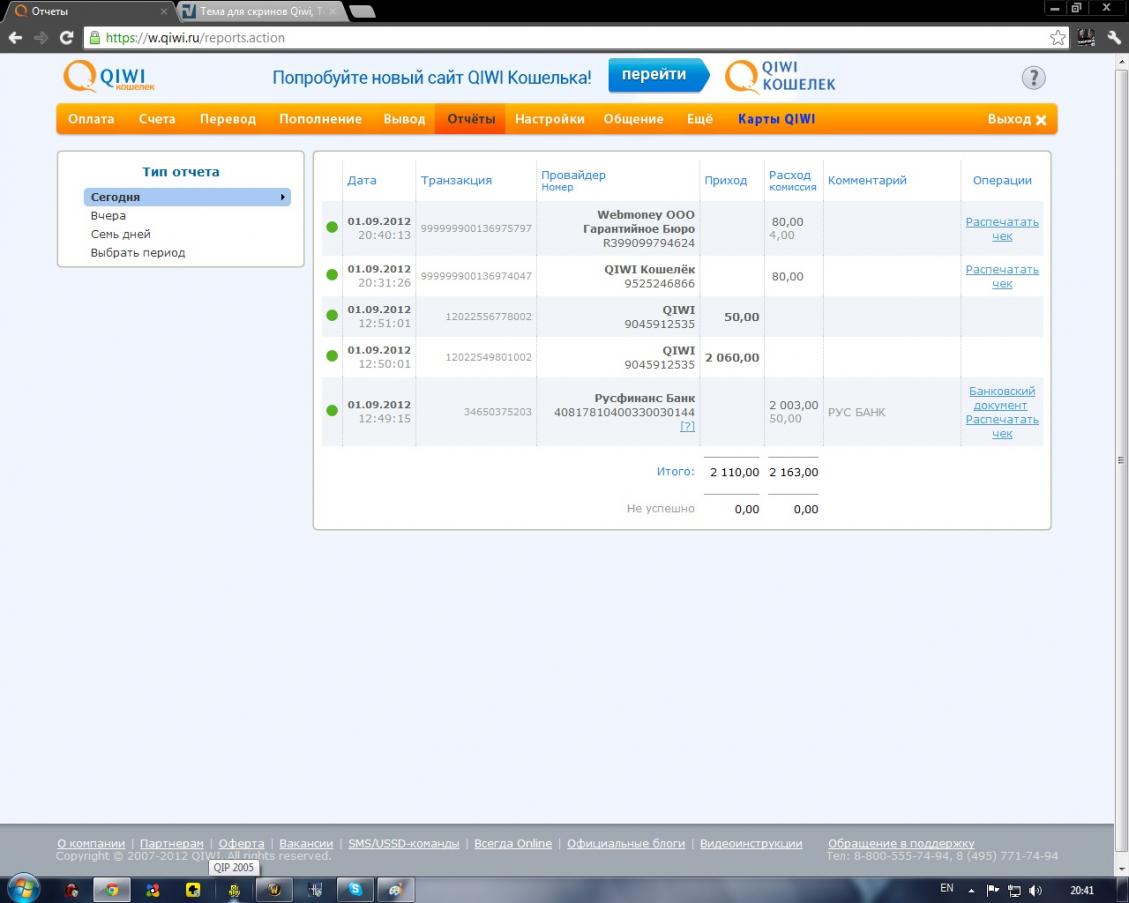Click the browser back arrow
Viewport: 1129px width, 903px height.
(x=15, y=38)
